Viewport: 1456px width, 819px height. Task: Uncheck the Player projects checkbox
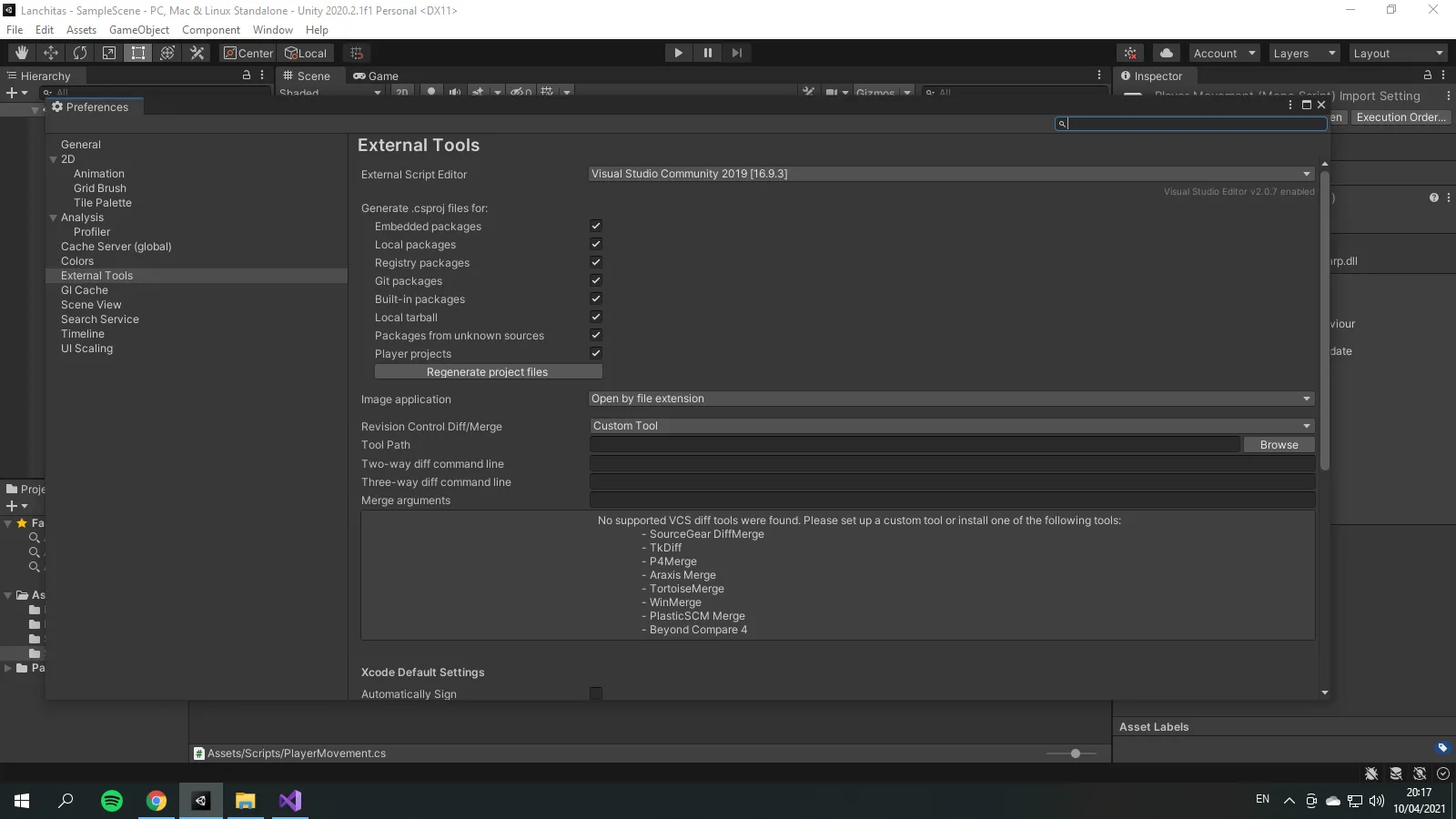tap(596, 353)
